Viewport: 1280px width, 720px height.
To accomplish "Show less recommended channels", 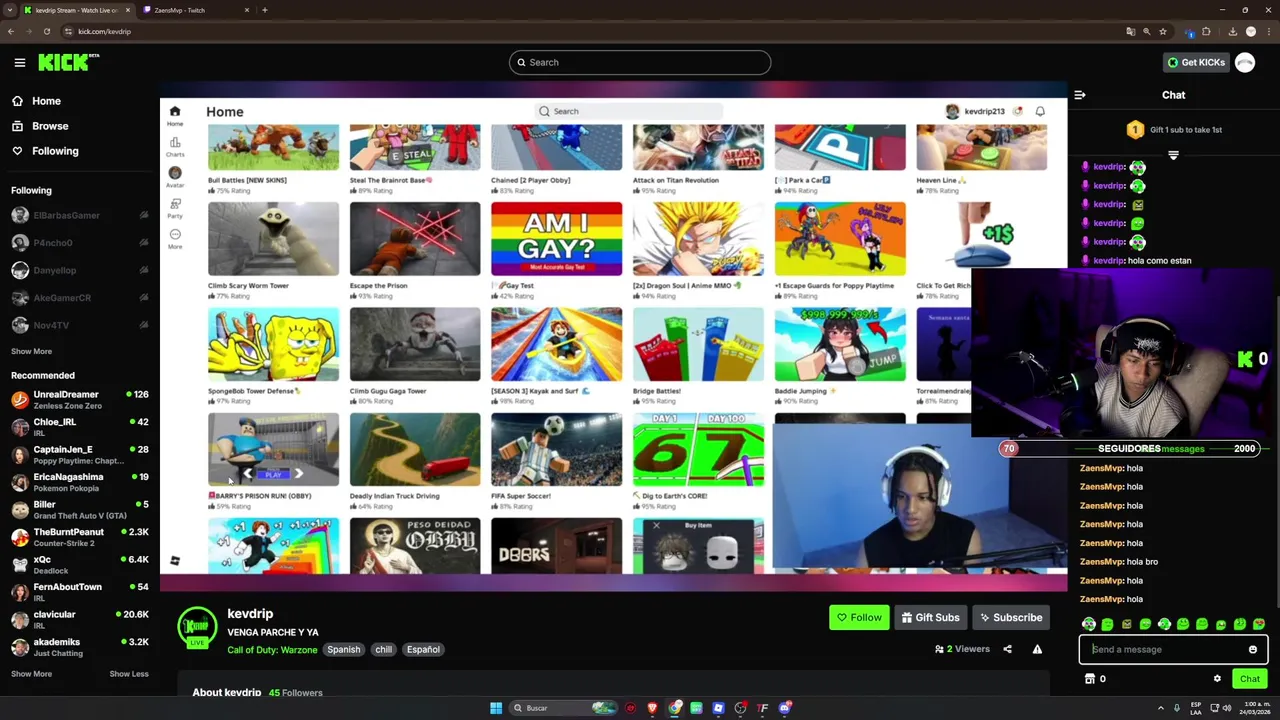I will [x=129, y=674].
